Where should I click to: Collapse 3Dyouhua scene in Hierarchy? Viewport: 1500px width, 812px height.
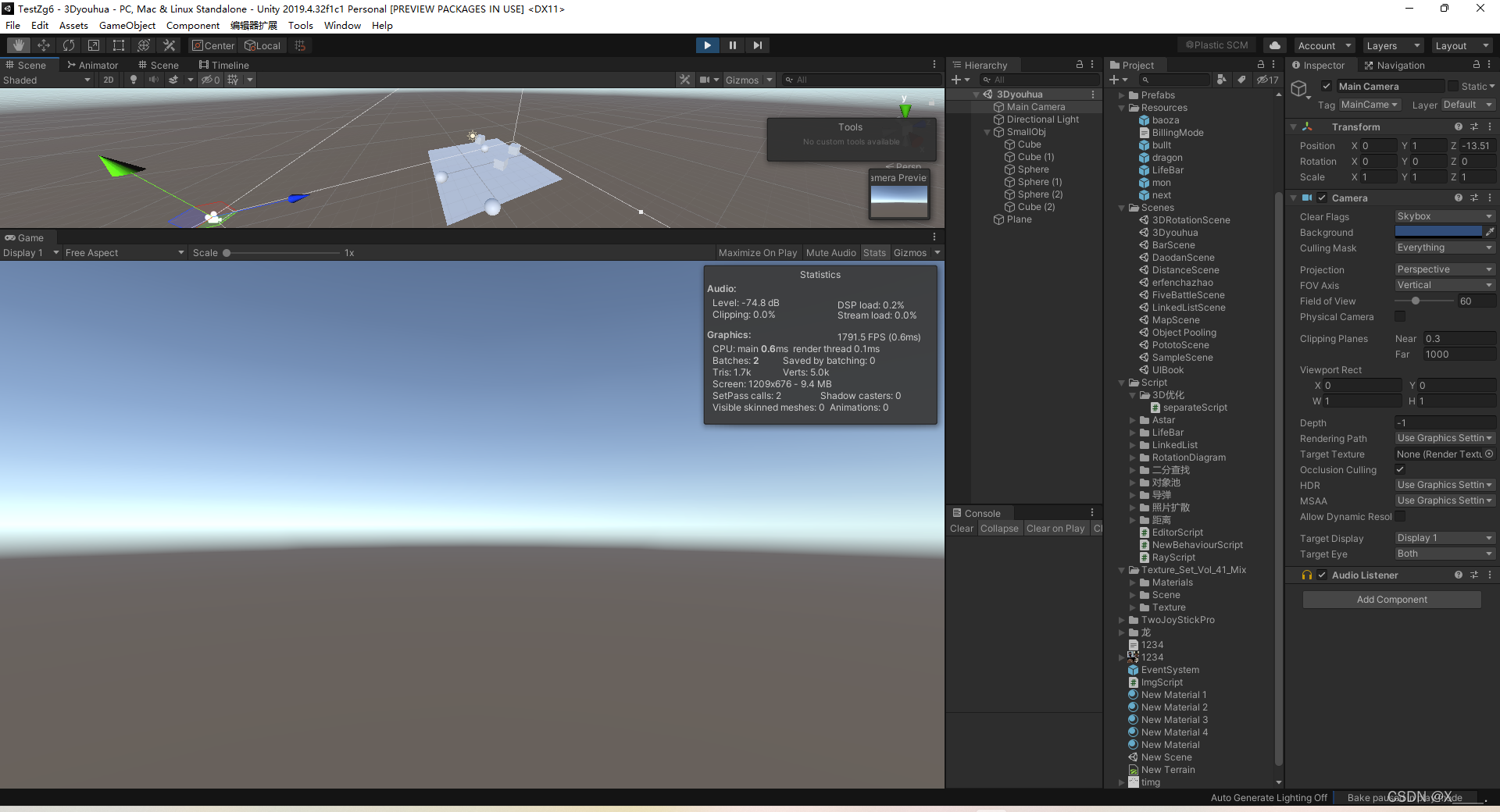coord(976,94)
